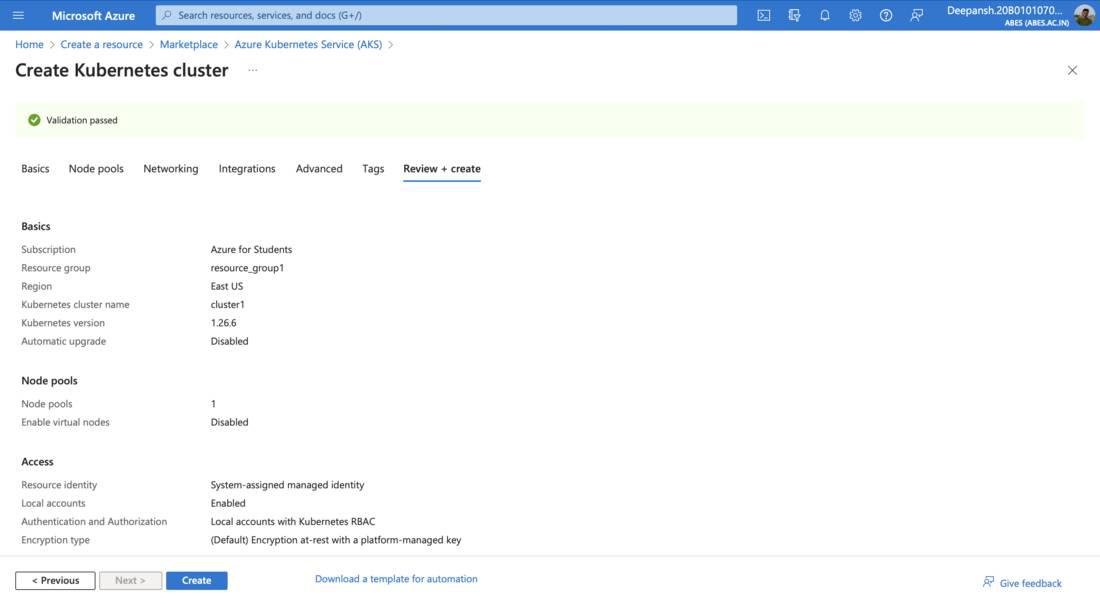Image resolution: width=1100 pixels, height=606 pixels.
Task: Click Local accounts with Kubernetes RBAC value
Action: 293,521
